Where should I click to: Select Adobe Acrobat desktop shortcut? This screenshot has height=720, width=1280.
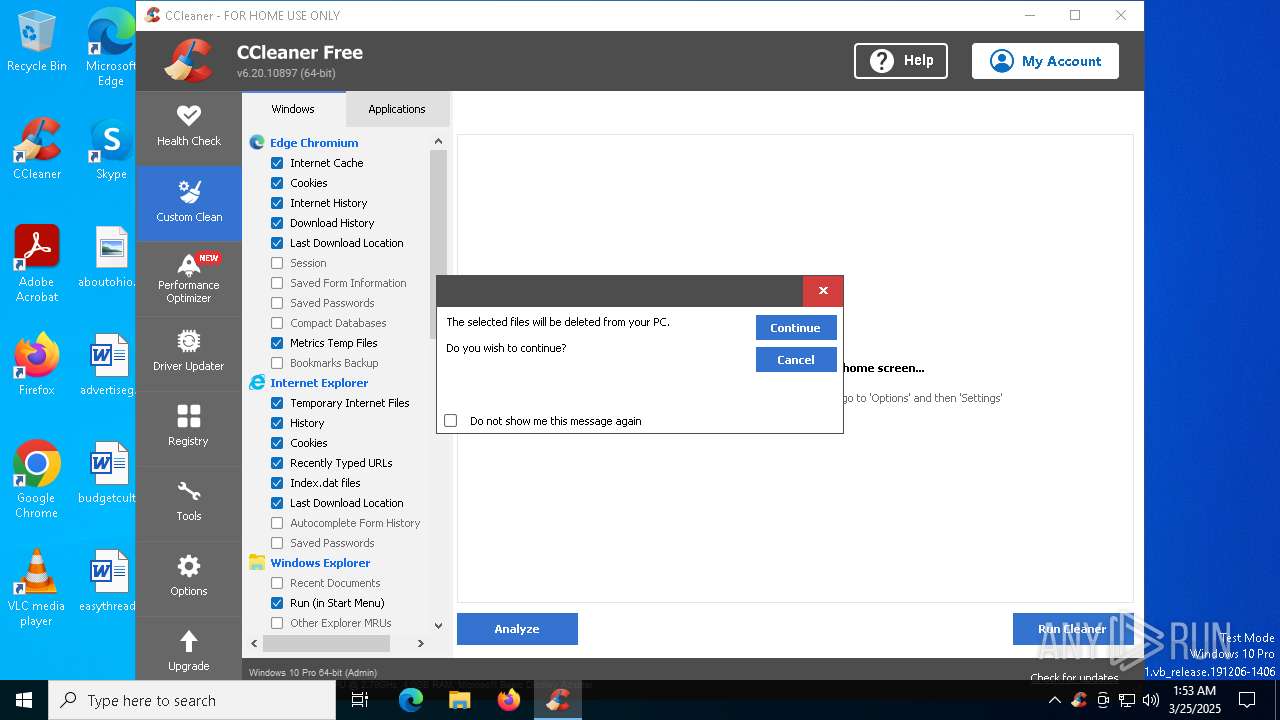click(37, 264)
